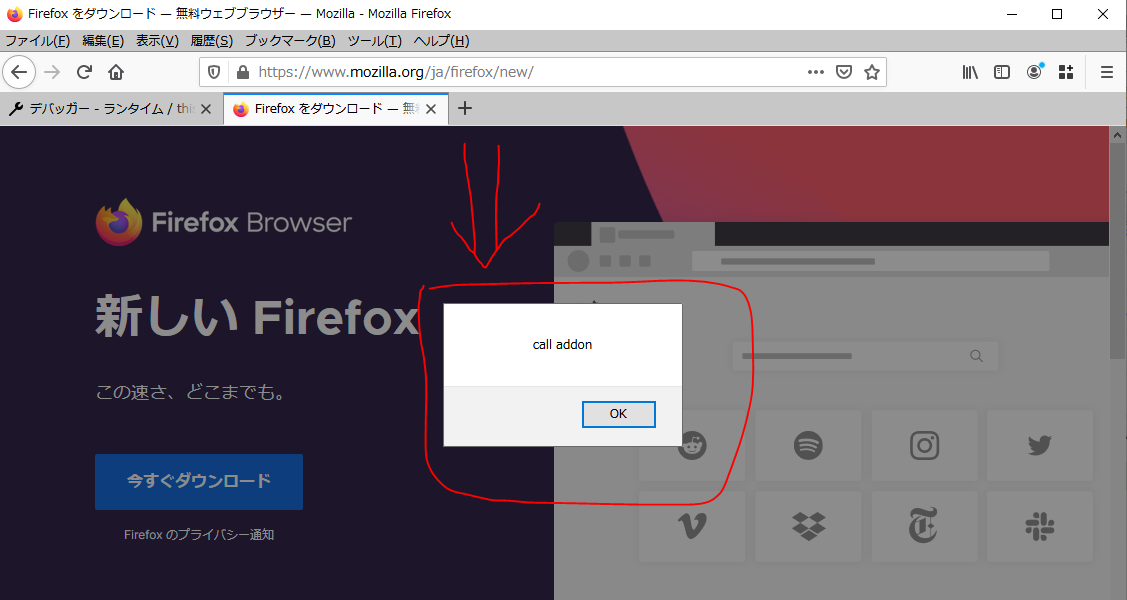This screenshot has height=600, width=1127.
Task: Click the Instagram tile icon
Action: [924, 446]
